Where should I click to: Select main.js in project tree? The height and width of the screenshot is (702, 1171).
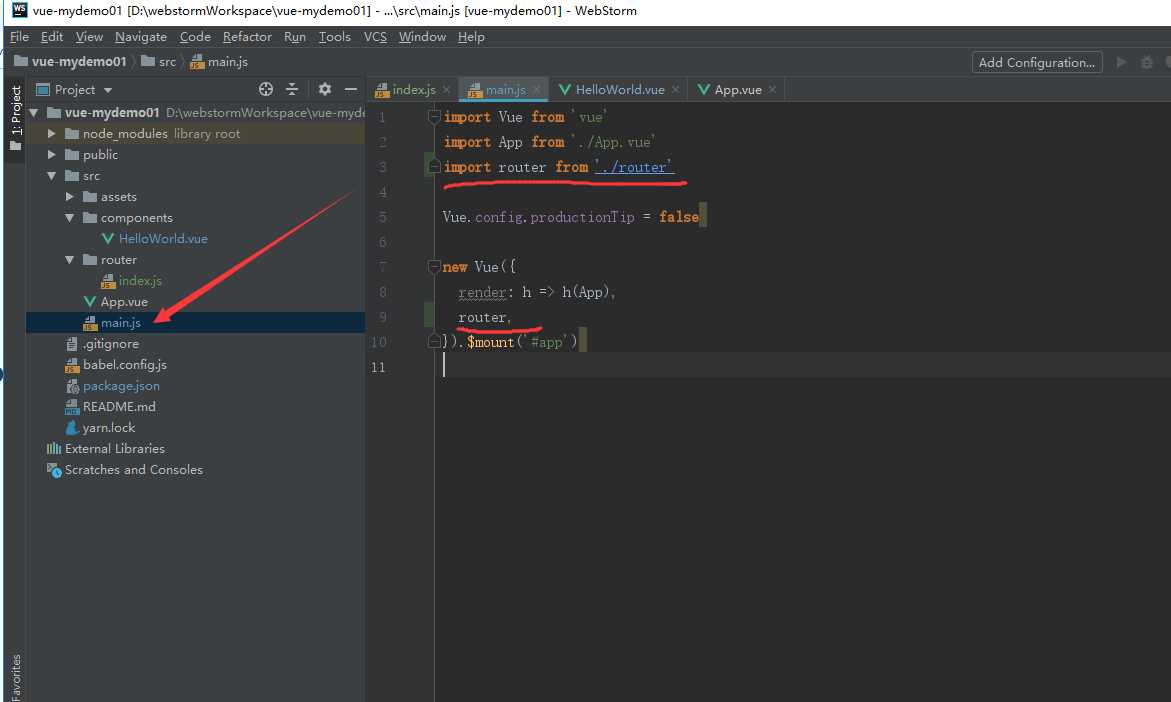click(x=120, y=323)
